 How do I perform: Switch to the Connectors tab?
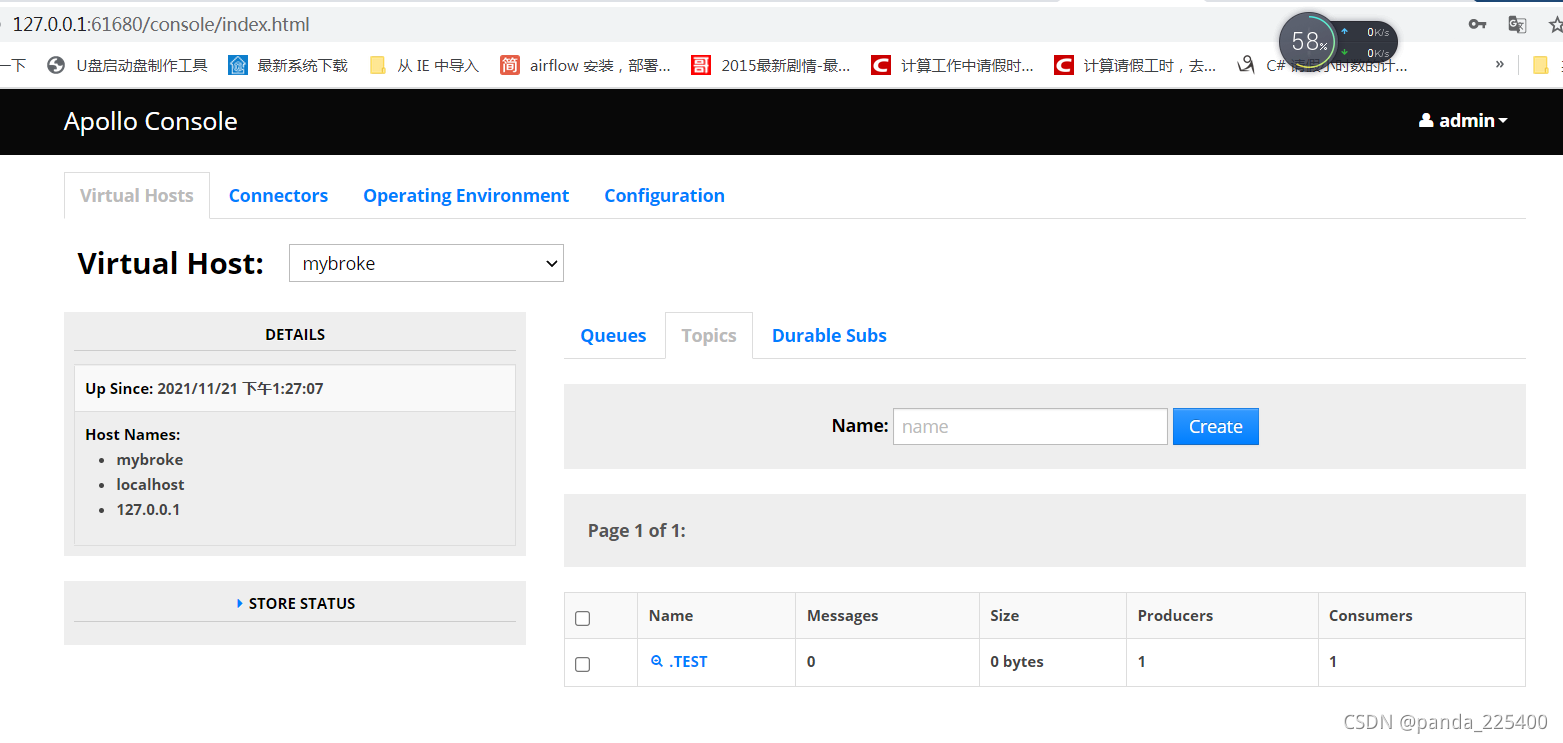(x=278, y=195)
